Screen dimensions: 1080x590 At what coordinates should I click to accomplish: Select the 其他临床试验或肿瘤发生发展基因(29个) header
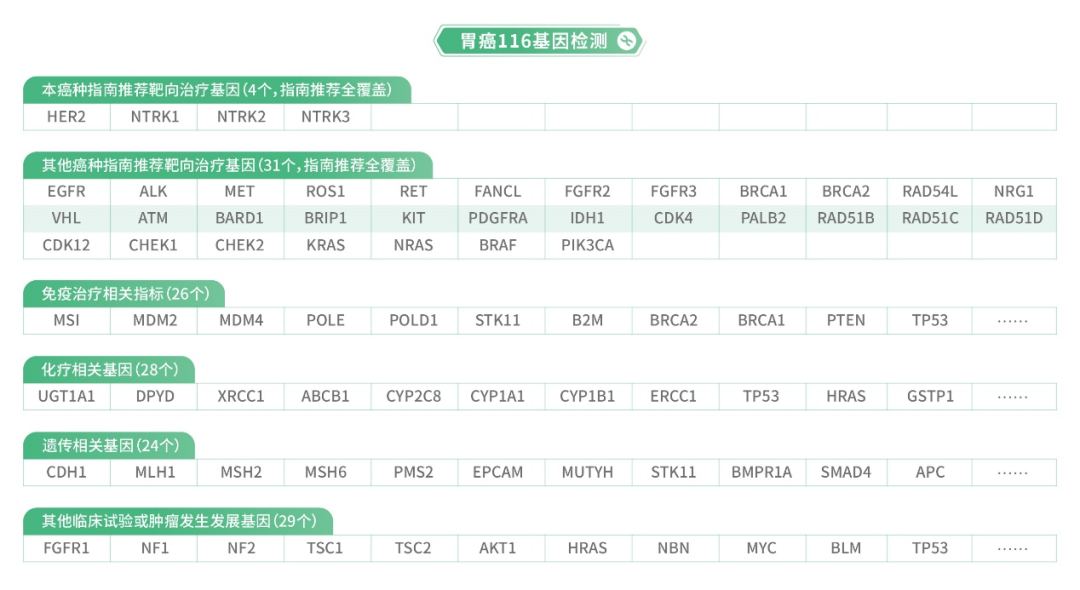pos(178,521)
